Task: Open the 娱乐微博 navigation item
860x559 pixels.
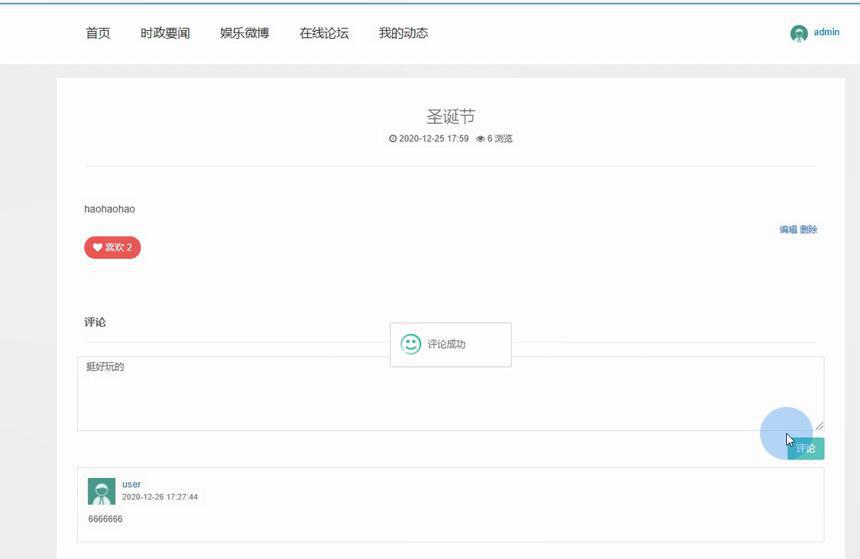Action: pos(245,33)
